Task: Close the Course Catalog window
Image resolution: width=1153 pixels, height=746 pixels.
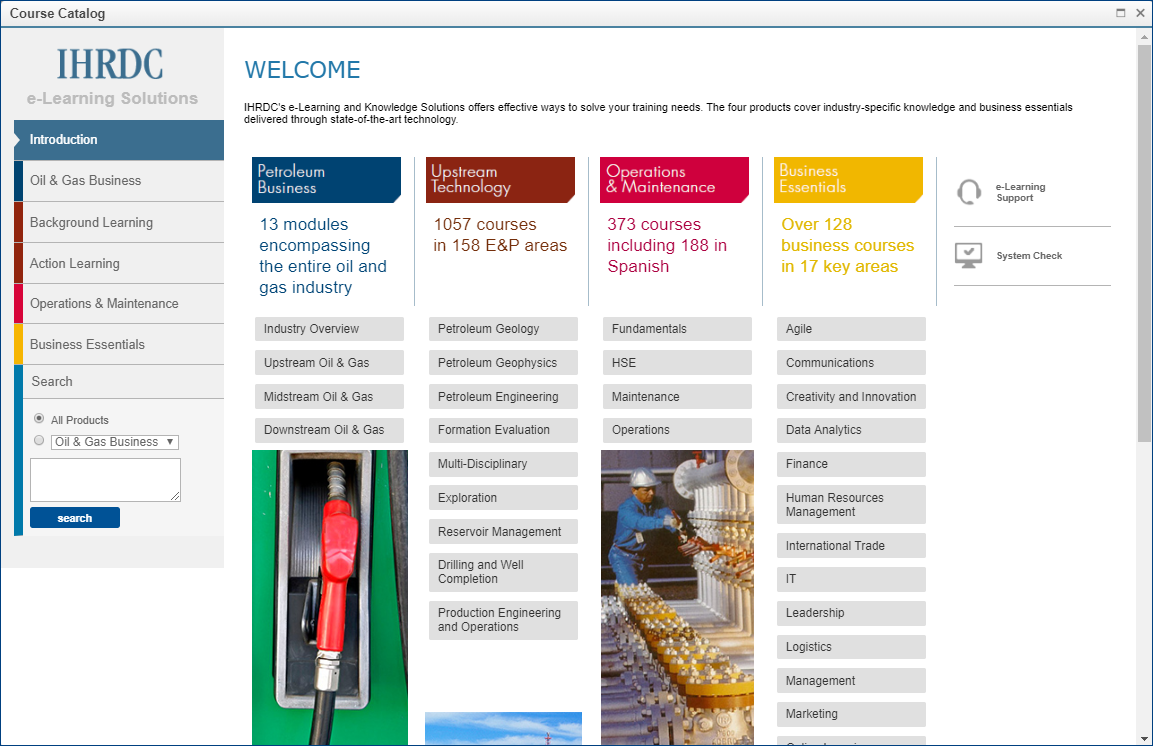Action: coord(1140,12)
